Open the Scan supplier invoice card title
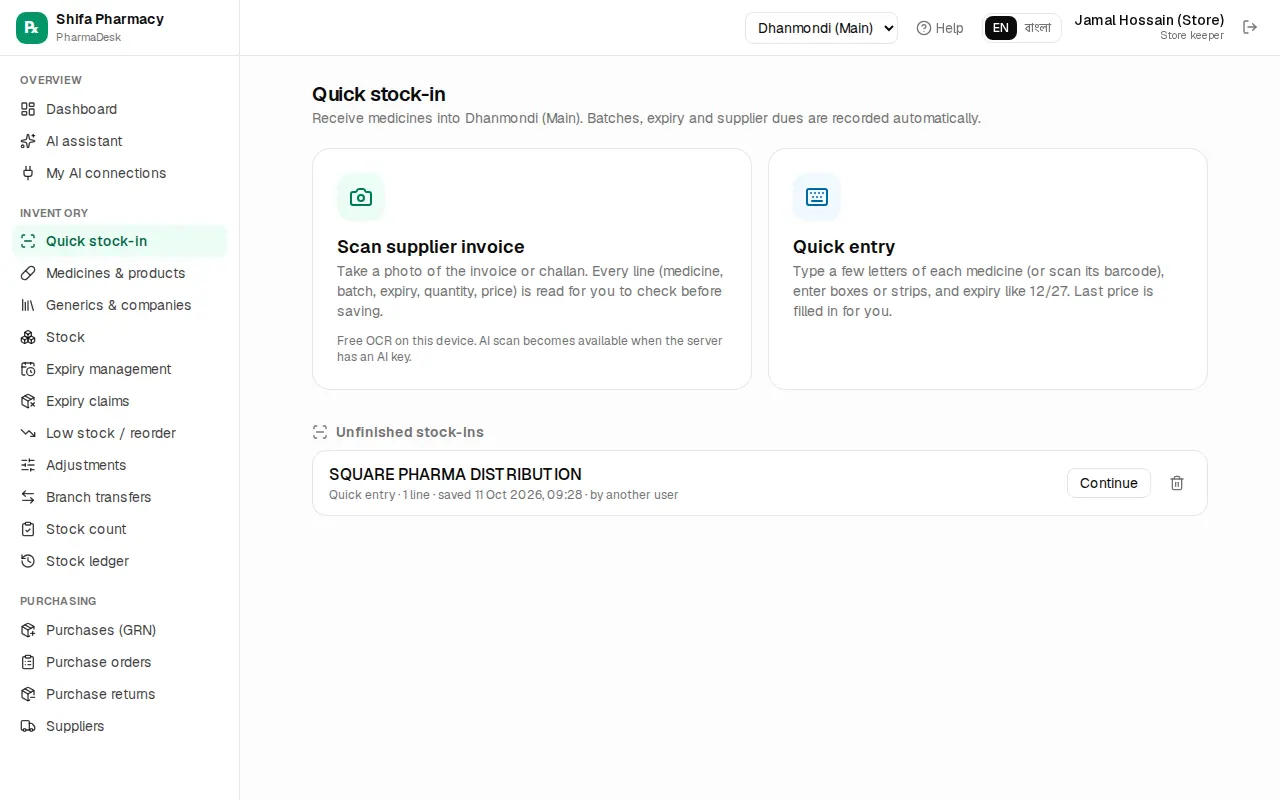 [431, 247]
